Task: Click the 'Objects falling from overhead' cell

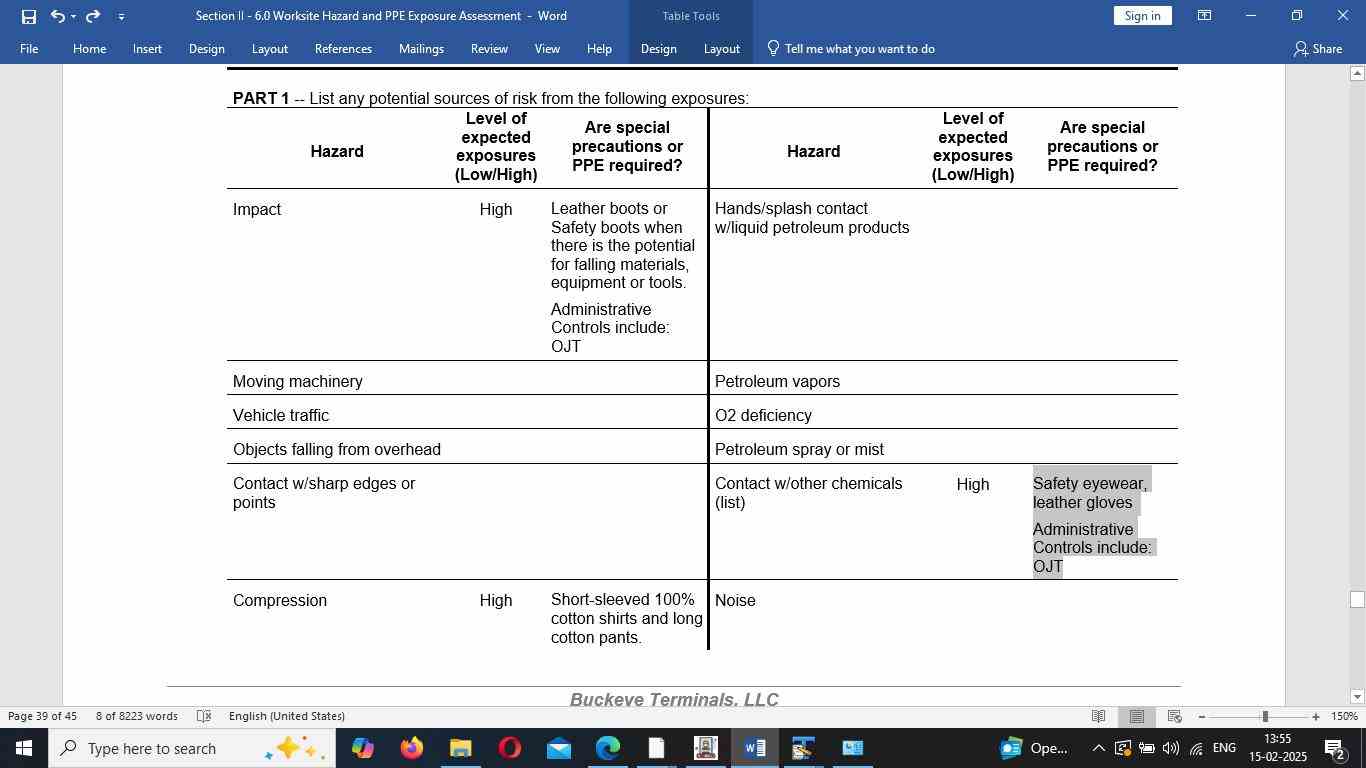Action: coord(337,450)
